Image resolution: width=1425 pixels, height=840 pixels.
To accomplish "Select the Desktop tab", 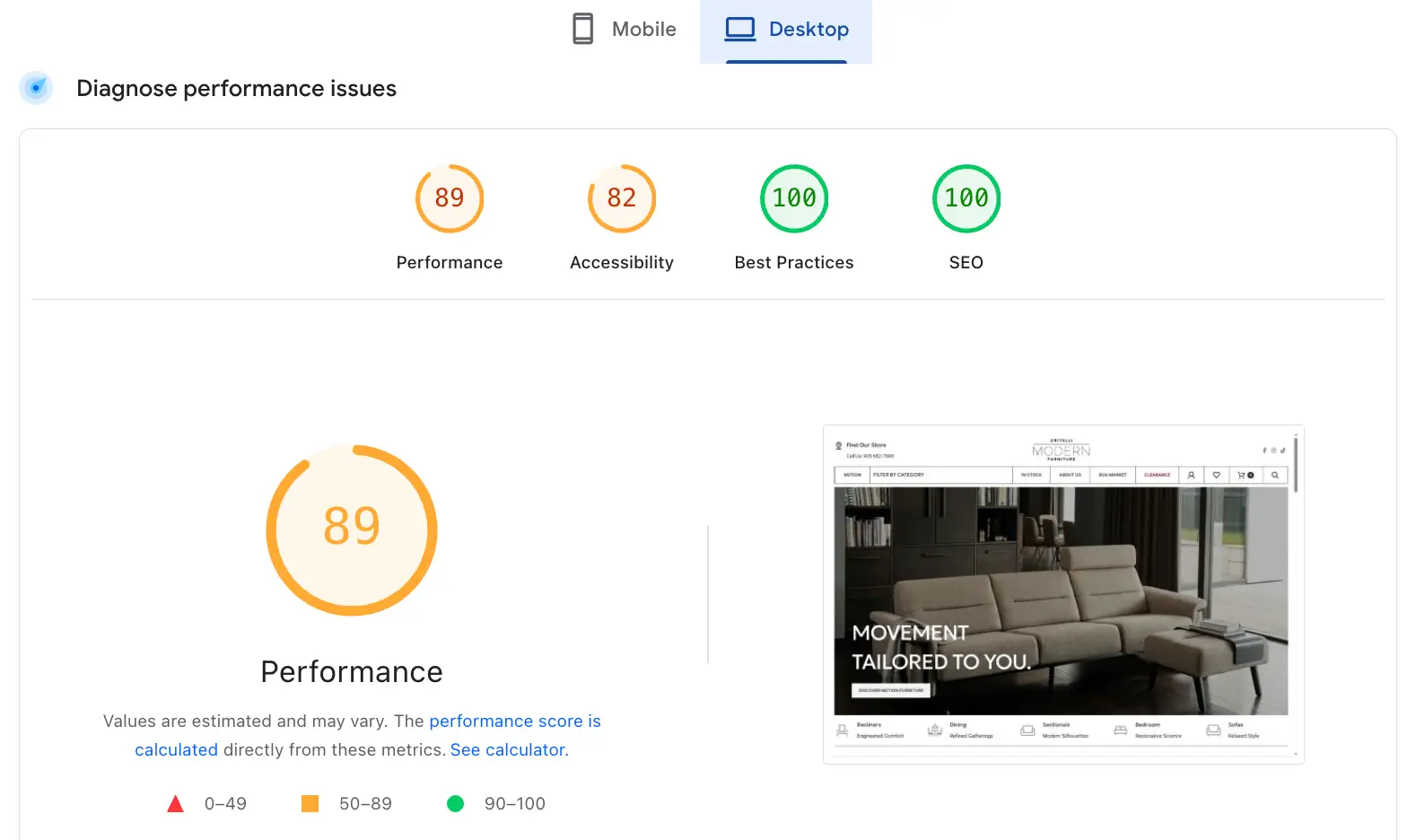I will pyautogui.click(x=786, y=30).
